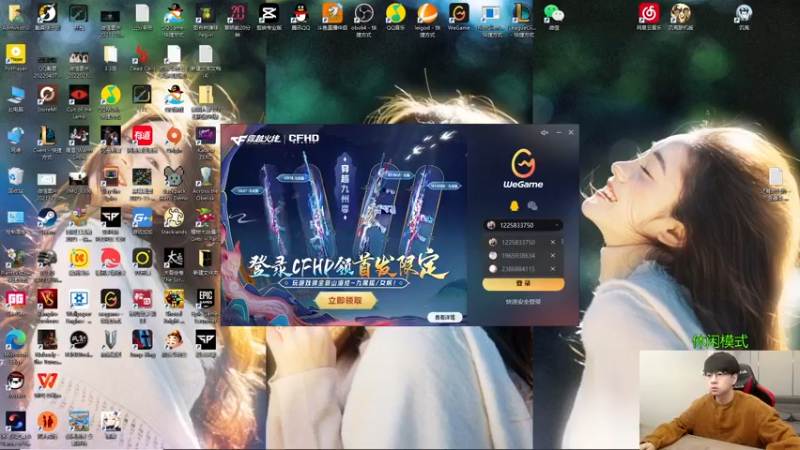Click the CFHD promotional banner image
Screen dimensions: 800x450
[x=344, y=224]
